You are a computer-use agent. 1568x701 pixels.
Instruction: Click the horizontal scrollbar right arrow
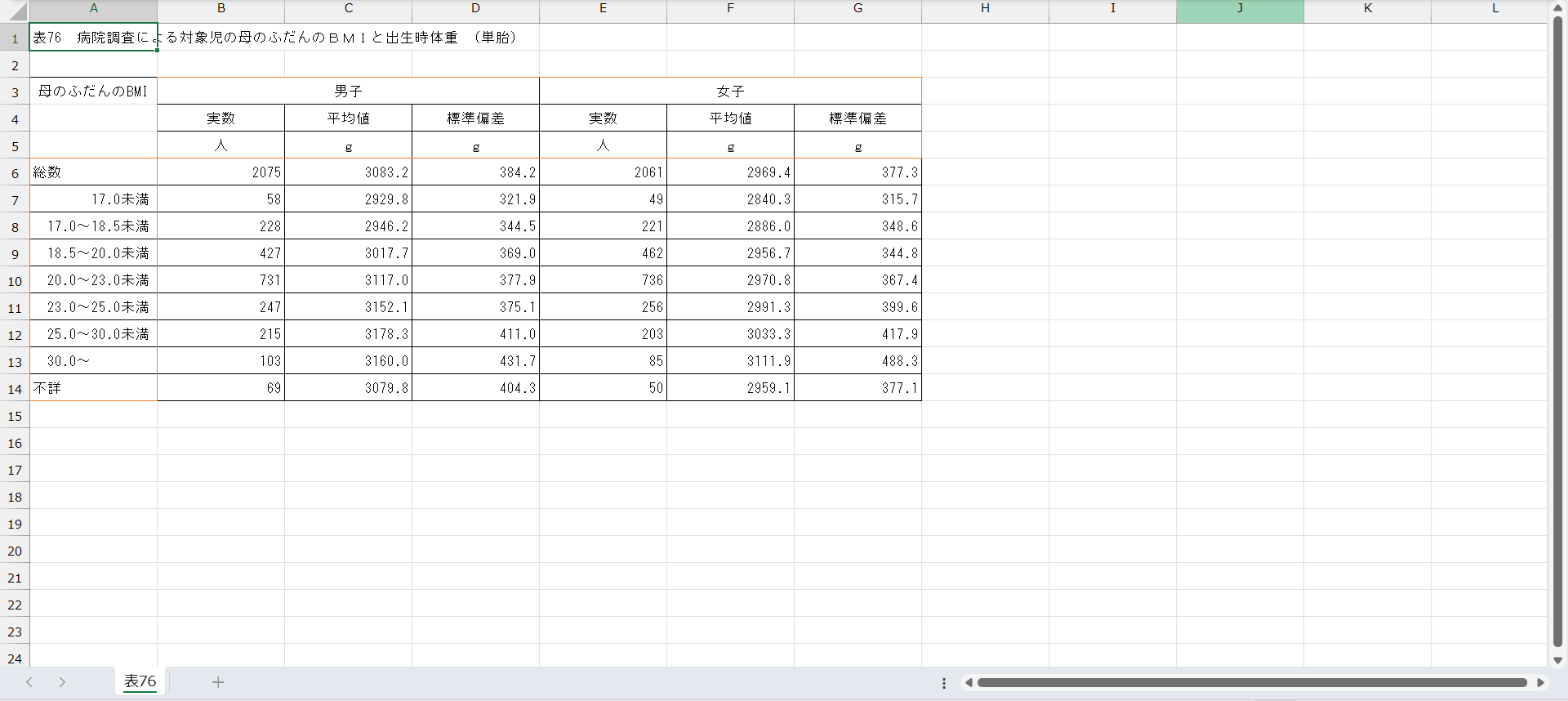pyautogui.click(x=1540, y=682)
